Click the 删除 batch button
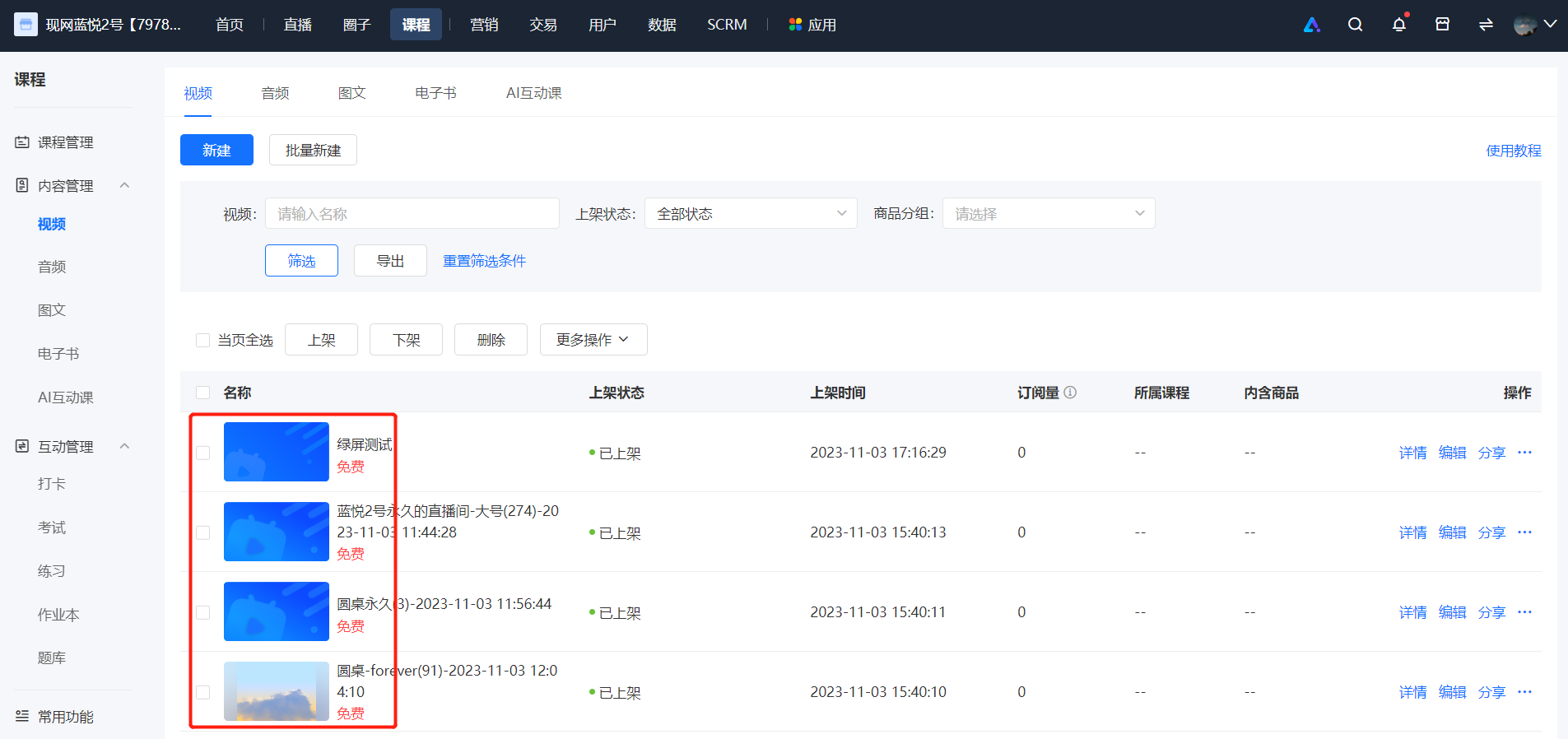The width and height of the screenshot is (1568, 739). pos(491,340)
